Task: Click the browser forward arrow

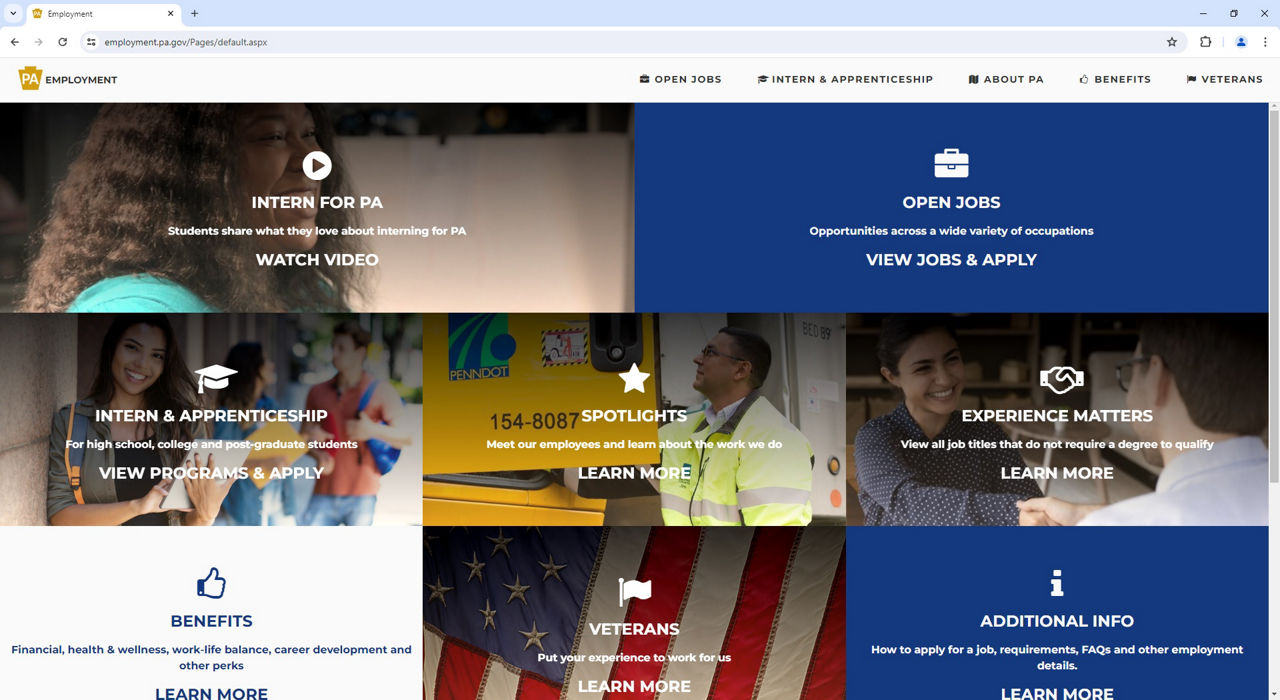Action: [38, 42]
